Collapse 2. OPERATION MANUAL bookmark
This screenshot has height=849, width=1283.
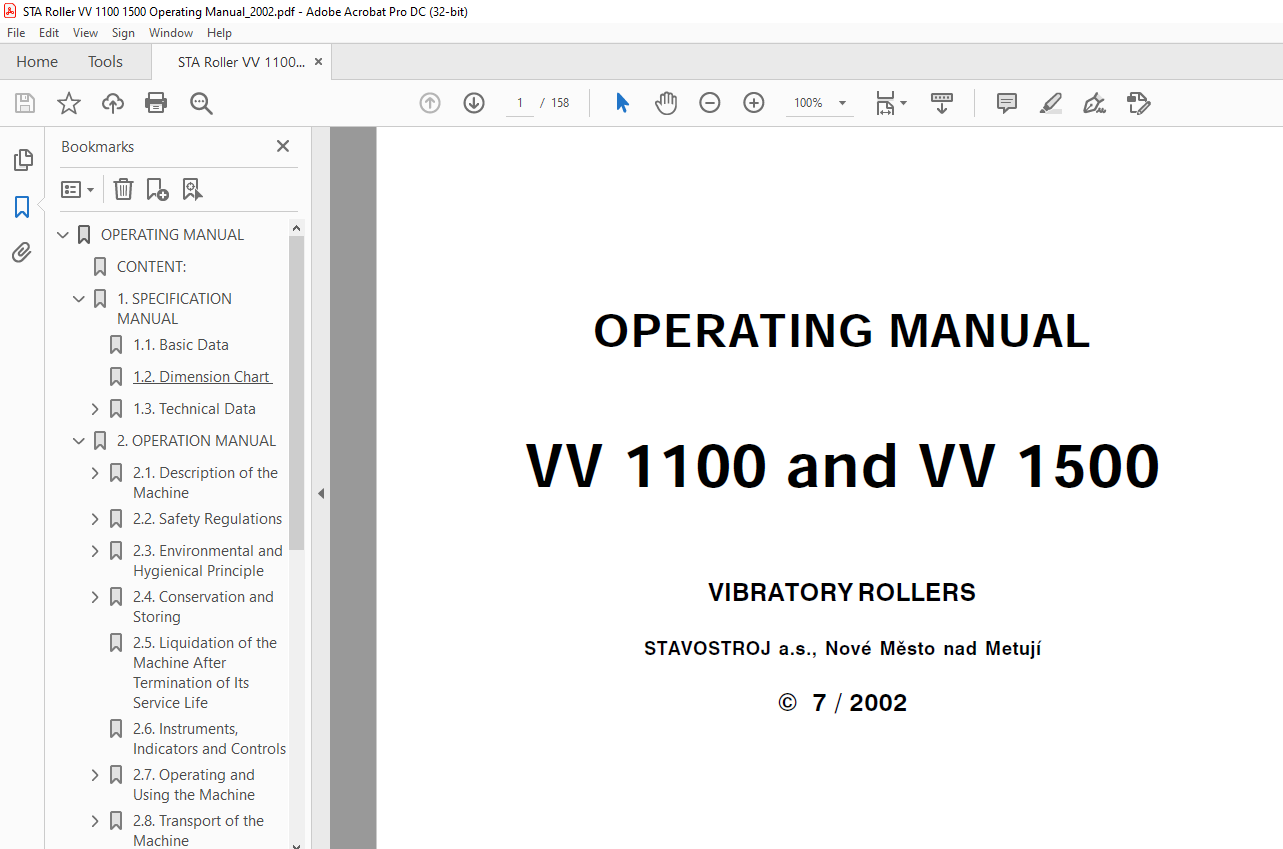79,441
